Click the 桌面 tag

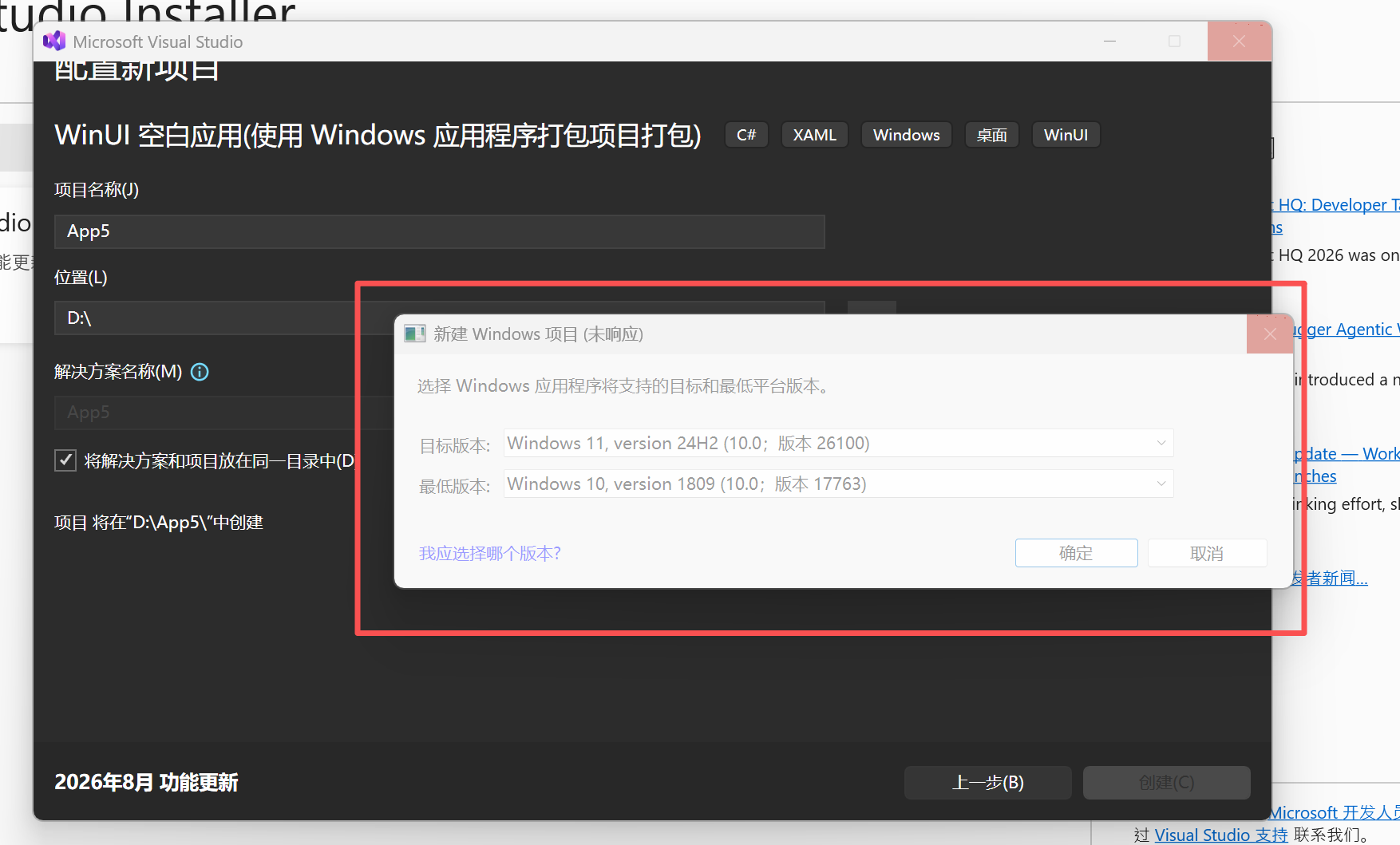point(991,135)
